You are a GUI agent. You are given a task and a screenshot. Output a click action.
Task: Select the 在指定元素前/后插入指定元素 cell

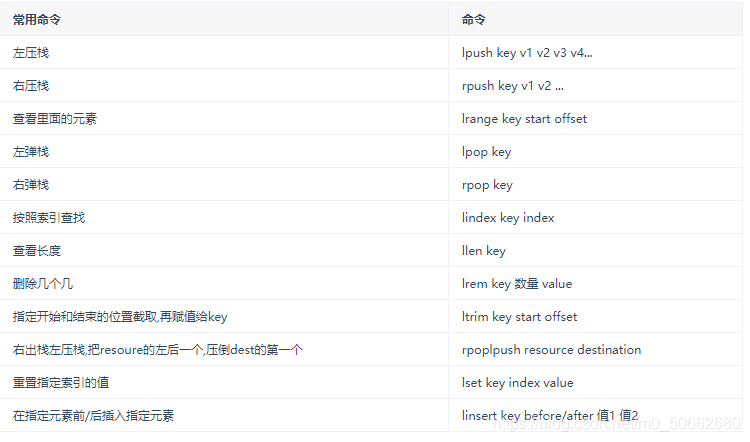[224, 415]
